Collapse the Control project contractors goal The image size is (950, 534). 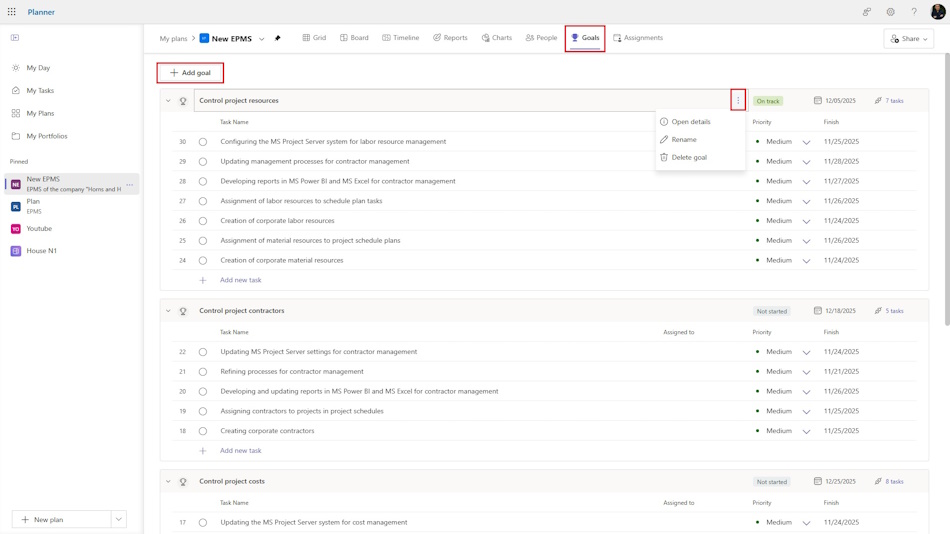coord(168,311)
